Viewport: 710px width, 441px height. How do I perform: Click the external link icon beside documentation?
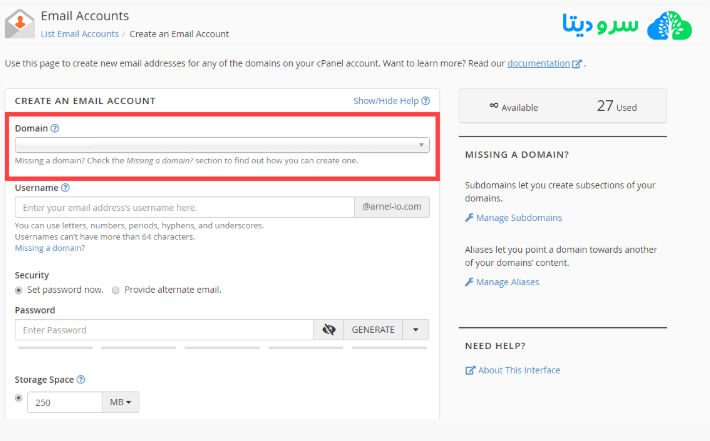coord(577,64)
